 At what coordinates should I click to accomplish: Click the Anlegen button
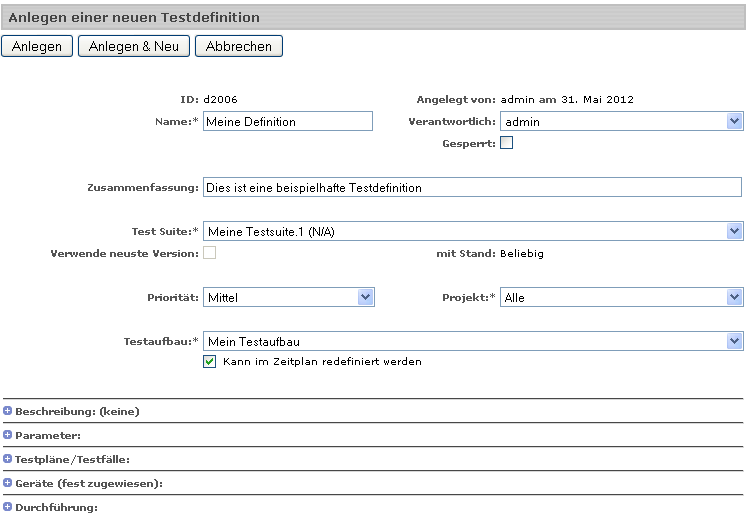click(37, 46)
